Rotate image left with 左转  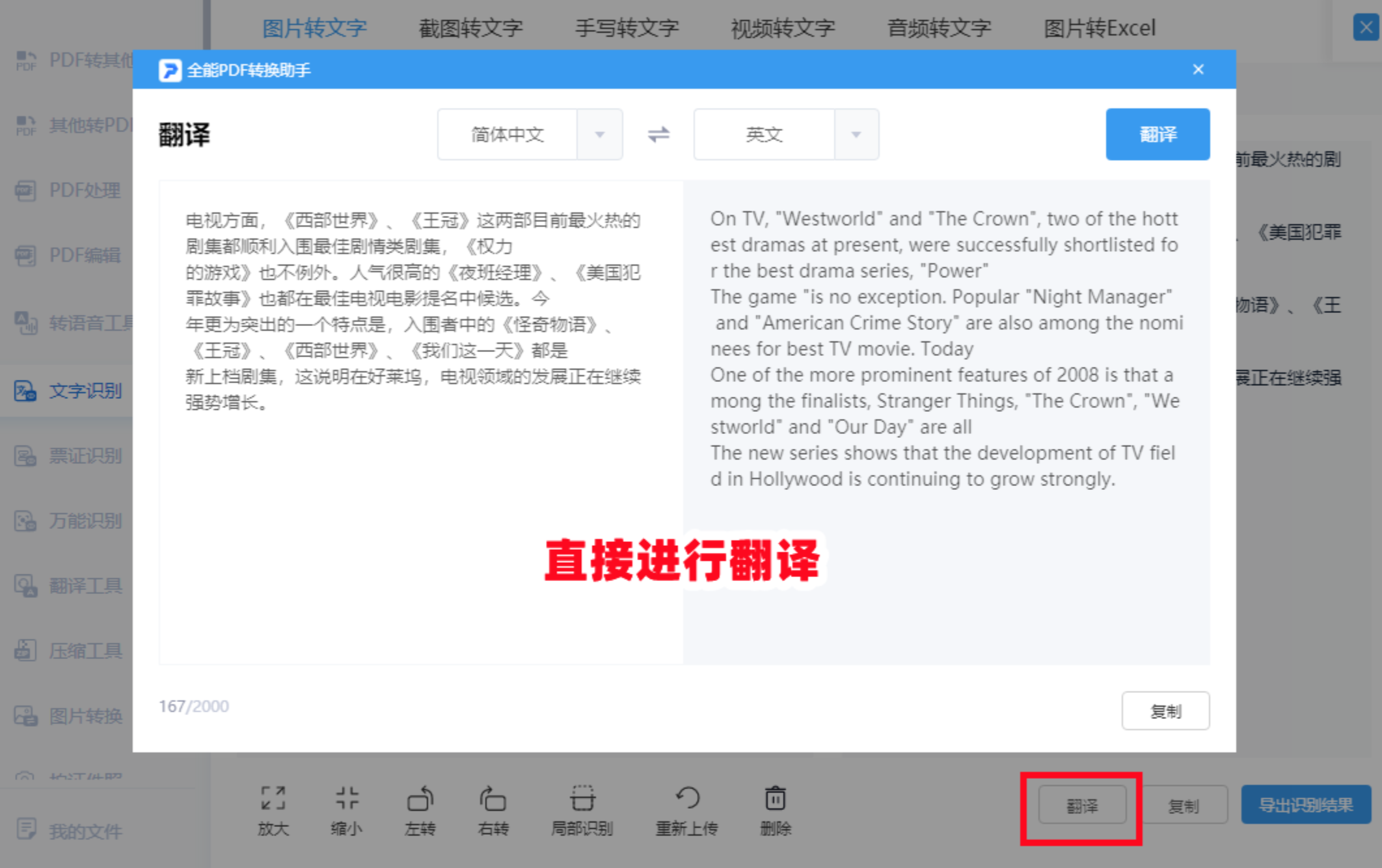pos(420,810)
